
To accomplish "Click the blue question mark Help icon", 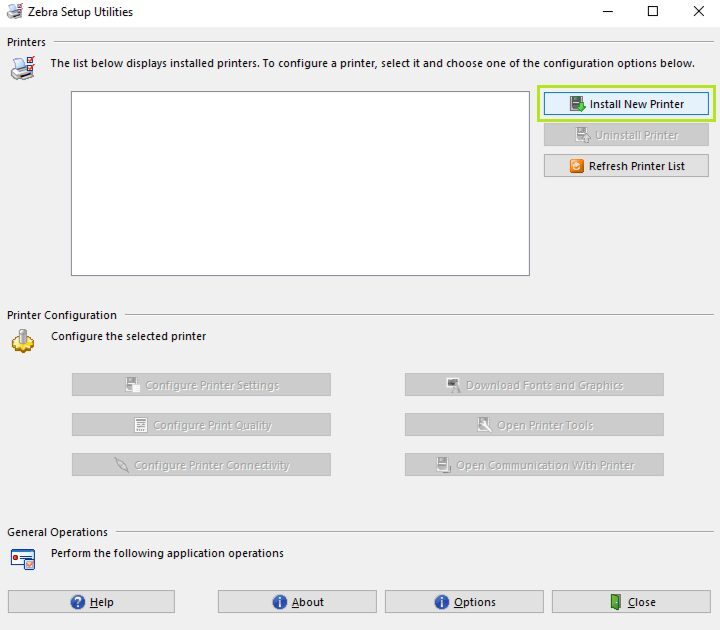I will coord(78,602).
